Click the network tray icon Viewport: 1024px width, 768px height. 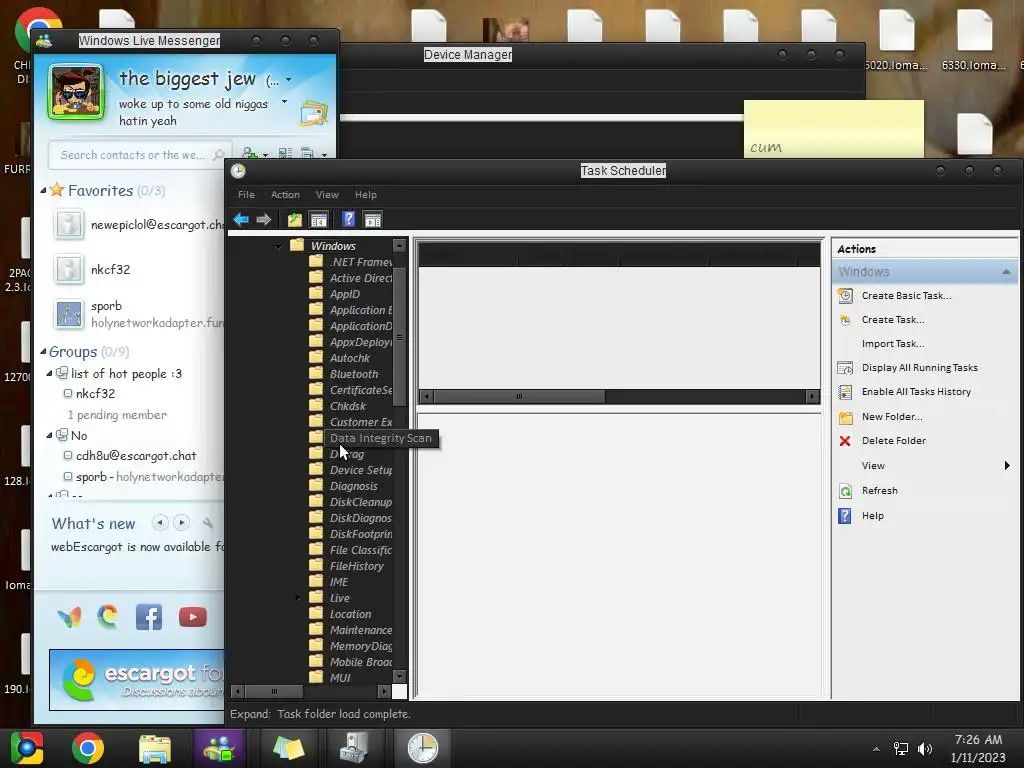tap(901, 749)
